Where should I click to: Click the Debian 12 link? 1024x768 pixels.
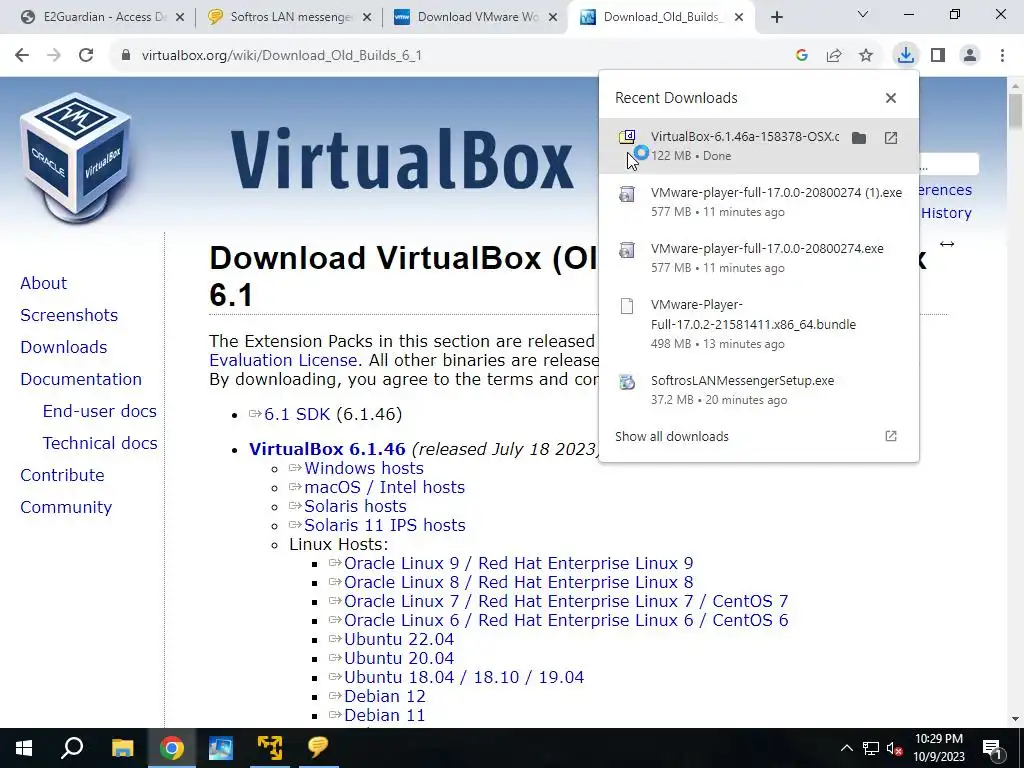click(385, 696)
